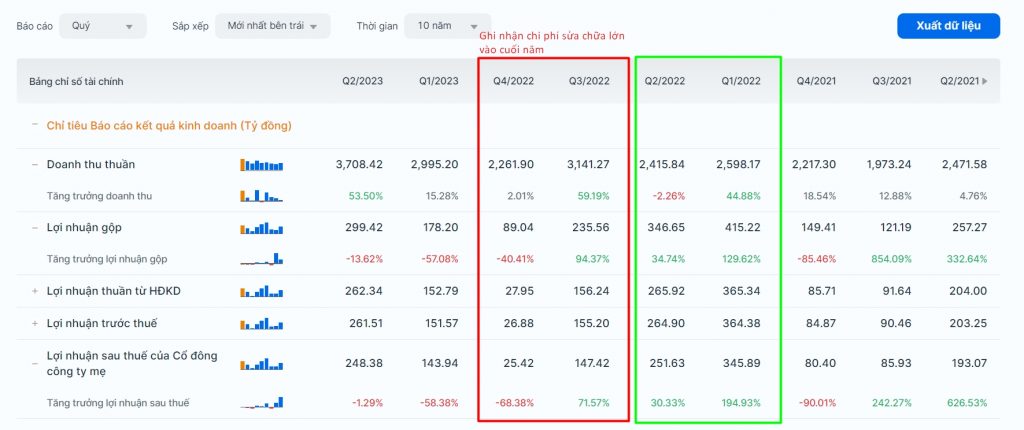The image size is (1024, 430).
Task: Open the Thời gian '10 năm' dropdown
Action: coord(447,26)
